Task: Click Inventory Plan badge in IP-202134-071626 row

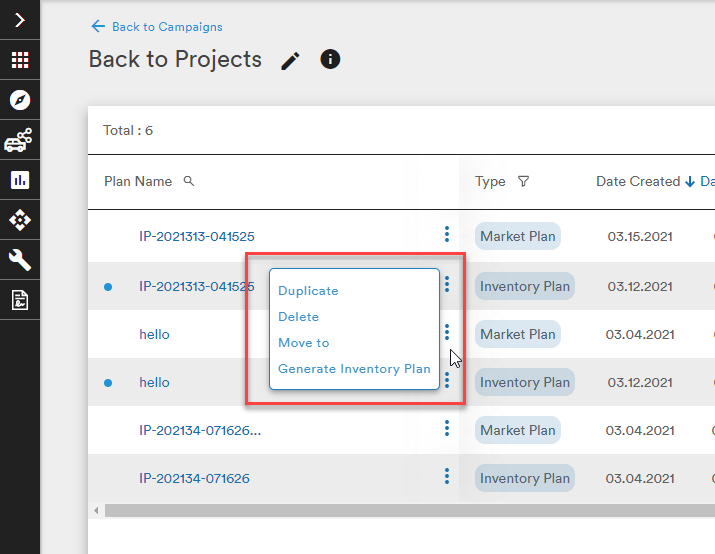Action: (x=525, y=478)
